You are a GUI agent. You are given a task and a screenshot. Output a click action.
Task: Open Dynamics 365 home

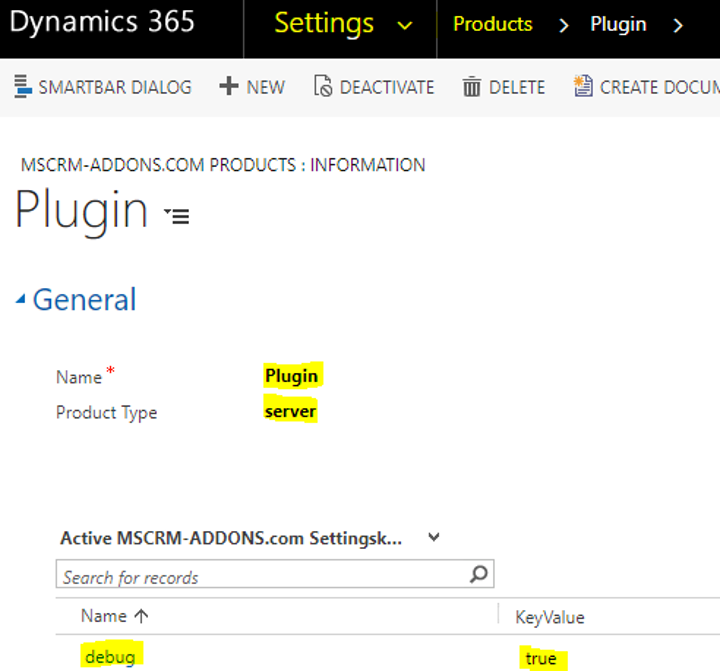[x=102, y=22]
